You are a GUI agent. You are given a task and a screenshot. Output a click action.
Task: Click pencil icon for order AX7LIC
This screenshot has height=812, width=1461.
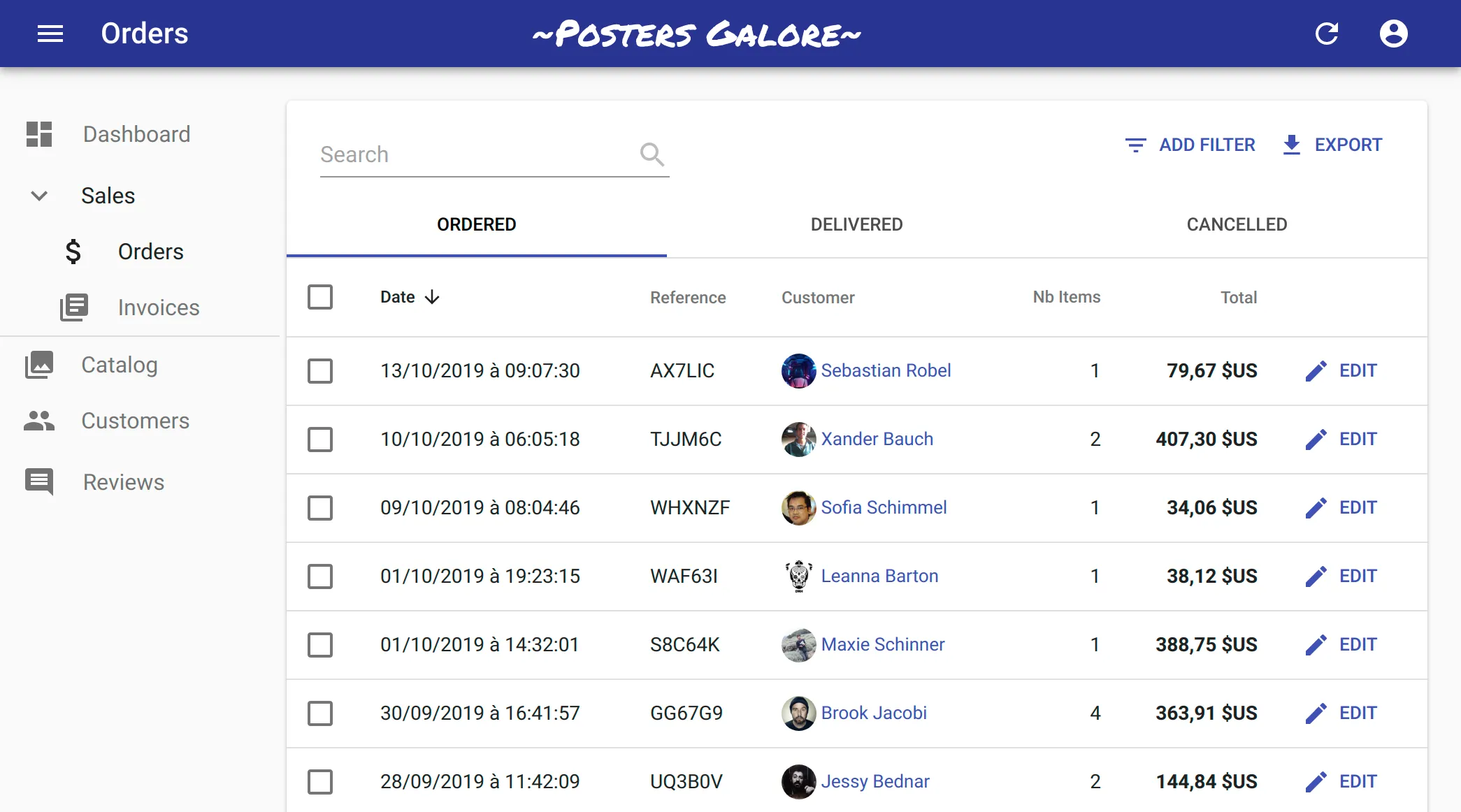[1316, 371]
